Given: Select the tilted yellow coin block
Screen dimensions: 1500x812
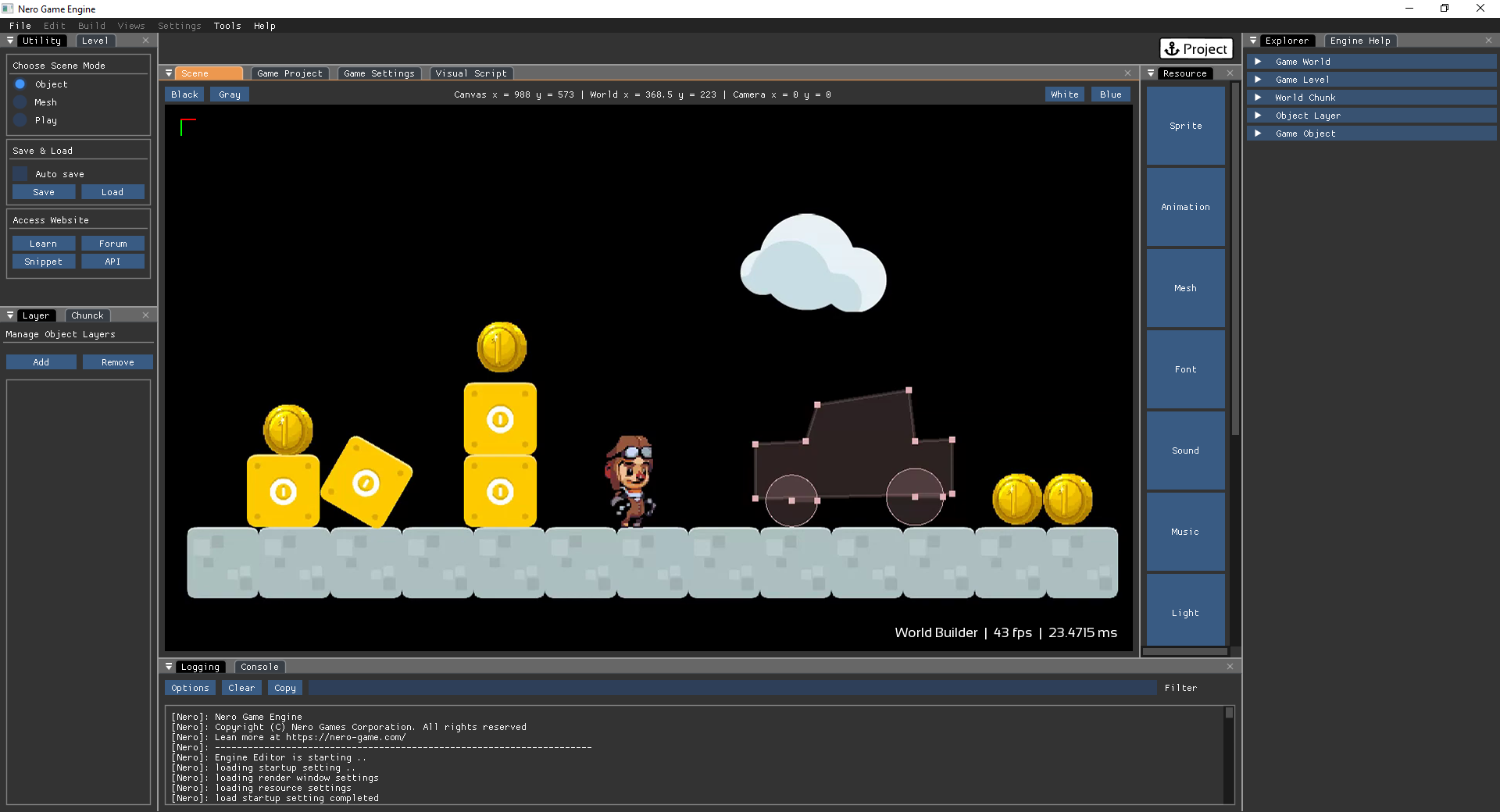Looking at the screenshot, I should tap(366, 482).
